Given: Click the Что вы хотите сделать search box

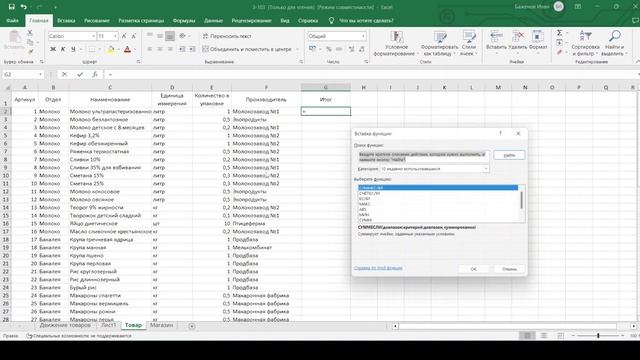Looking at the screenshot, I should click(366, 20).
